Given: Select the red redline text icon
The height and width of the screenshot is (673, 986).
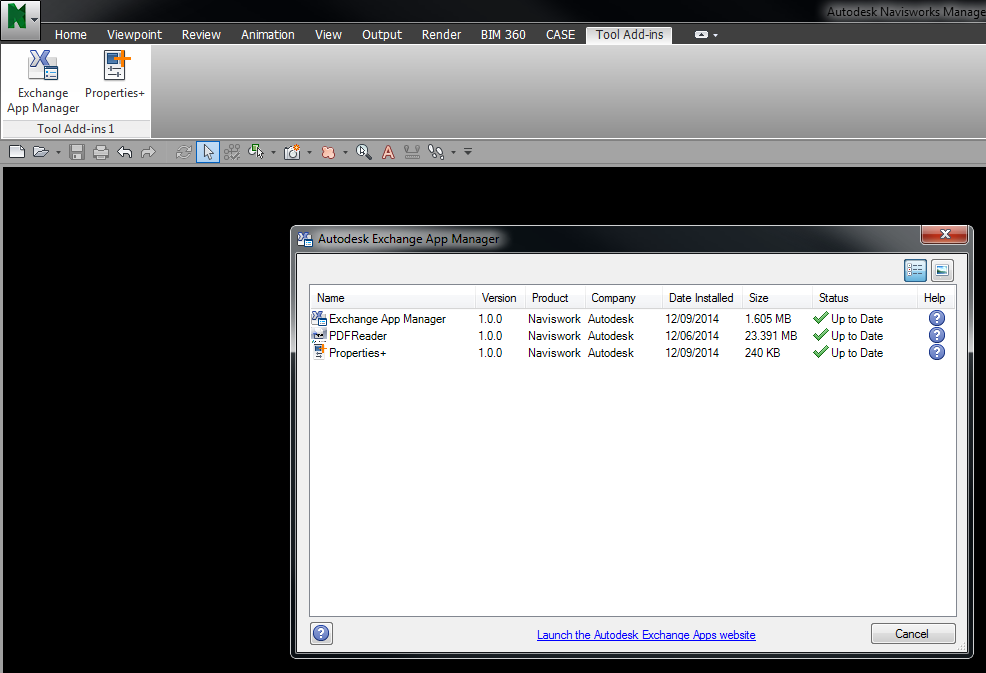Looking at the screenshot, I should click(388, 151).
